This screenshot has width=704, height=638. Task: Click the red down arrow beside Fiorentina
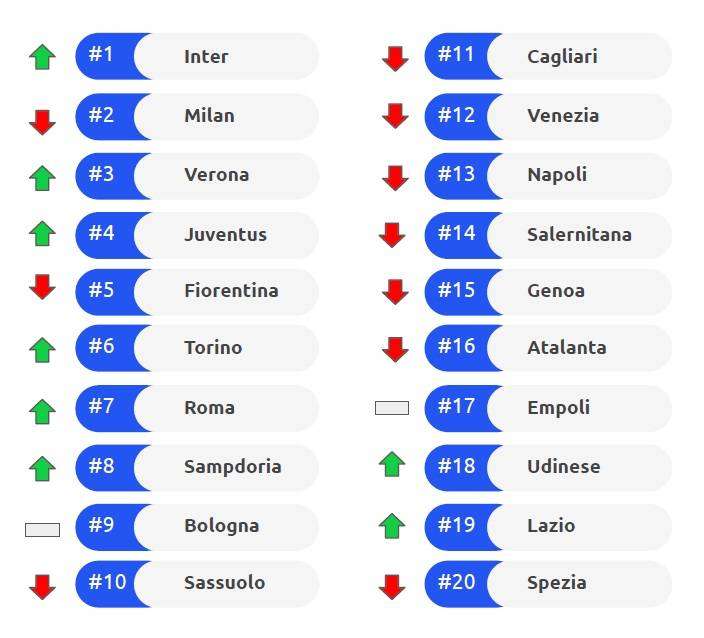coord(42,287)
